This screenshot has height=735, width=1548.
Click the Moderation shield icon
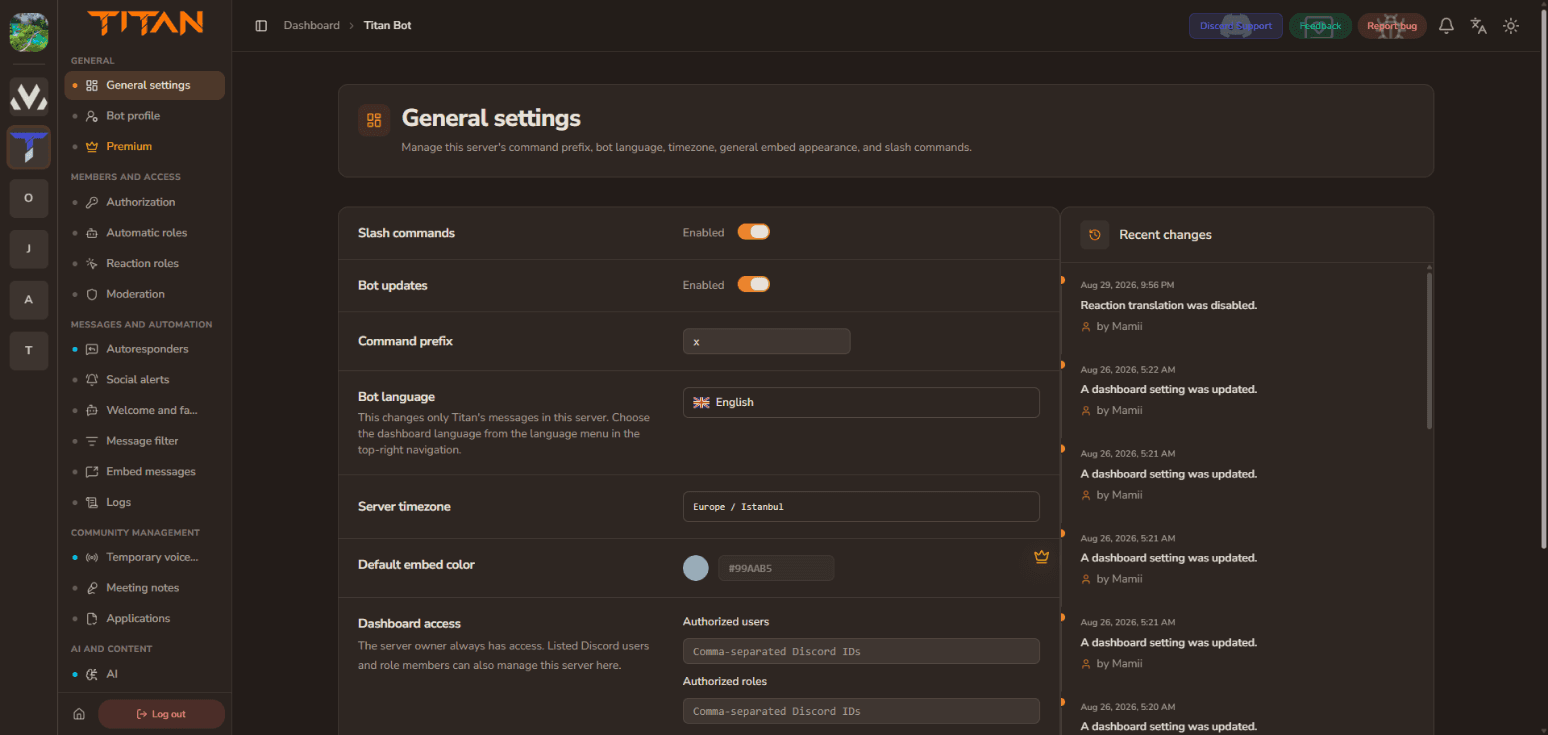[x=92, y=294]
